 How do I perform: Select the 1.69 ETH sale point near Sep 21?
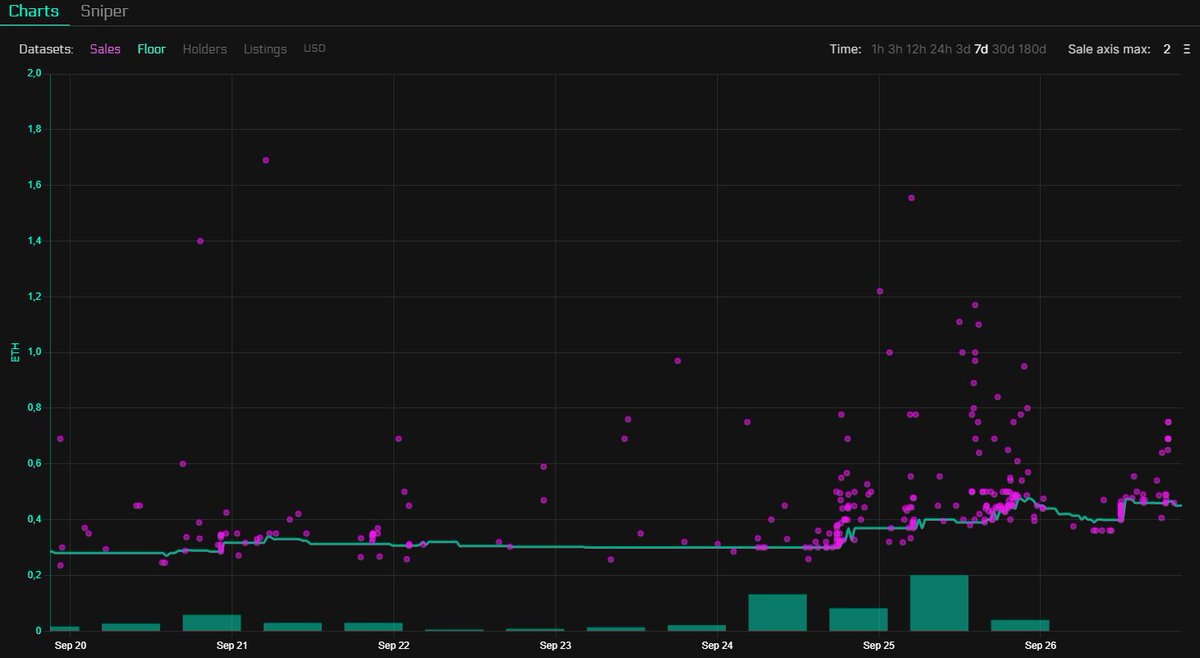tap(265, 160)
